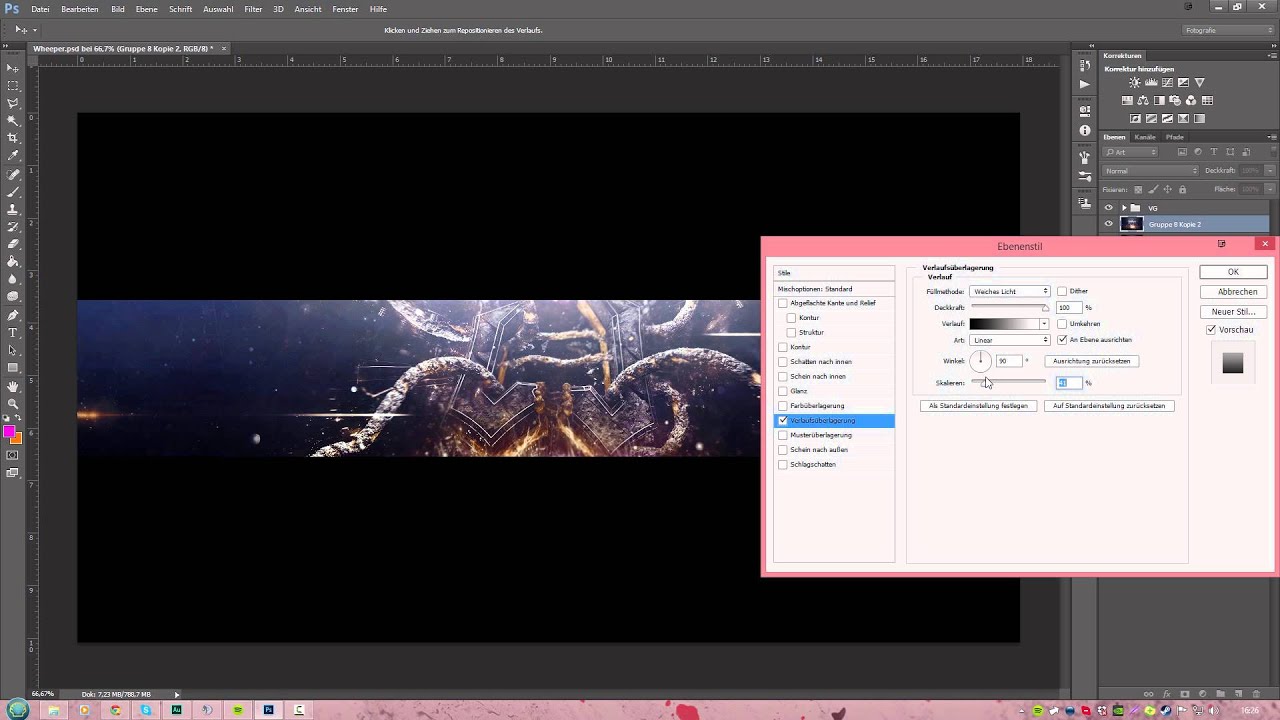The height and width of the screenshot is (720, 1280).
Task: Open the Art Linear dropdown
Action: pyautogui.click(x=1009, y=340)
